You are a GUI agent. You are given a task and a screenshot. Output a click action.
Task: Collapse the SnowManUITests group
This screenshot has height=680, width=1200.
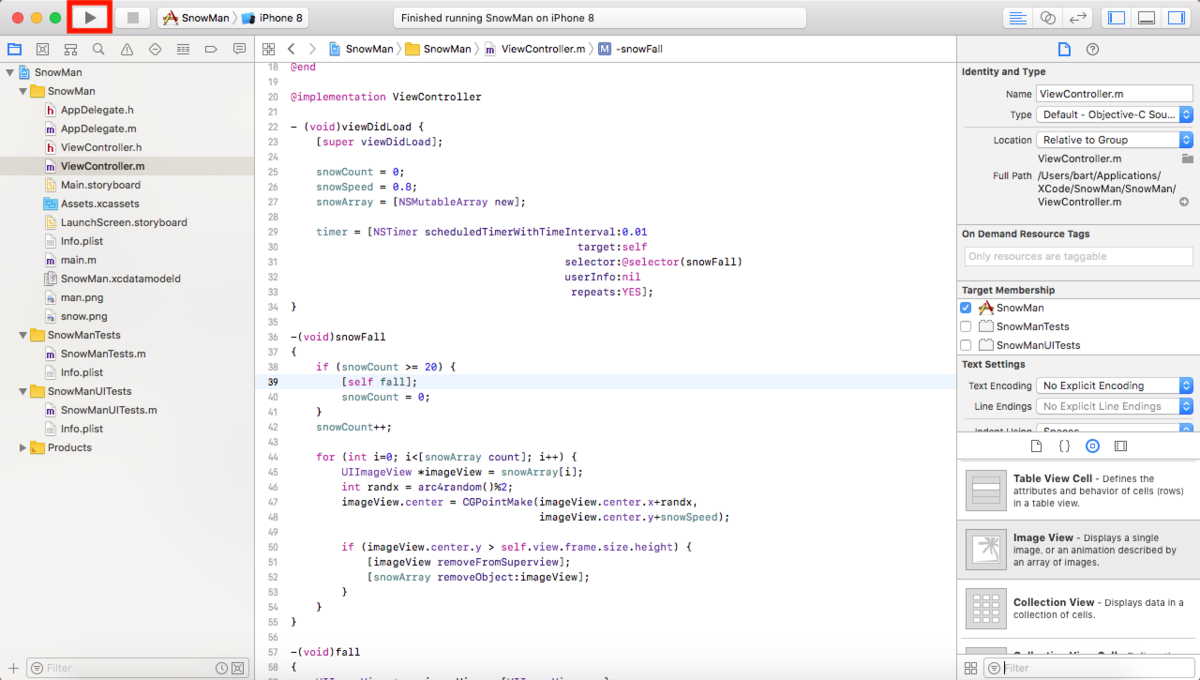(x=23, y=391)
